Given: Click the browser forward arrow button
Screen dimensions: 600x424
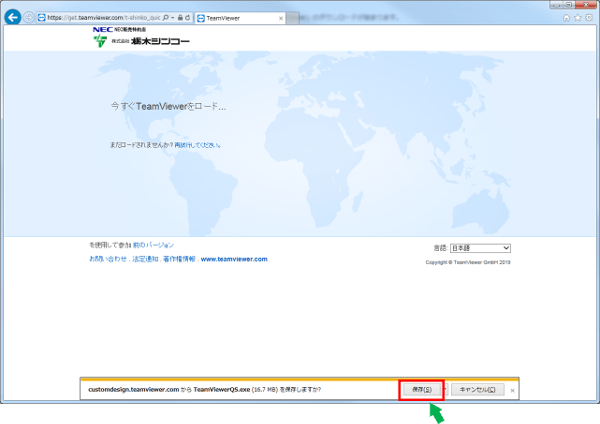Looking at the screenshot, I should click(28, 17).
